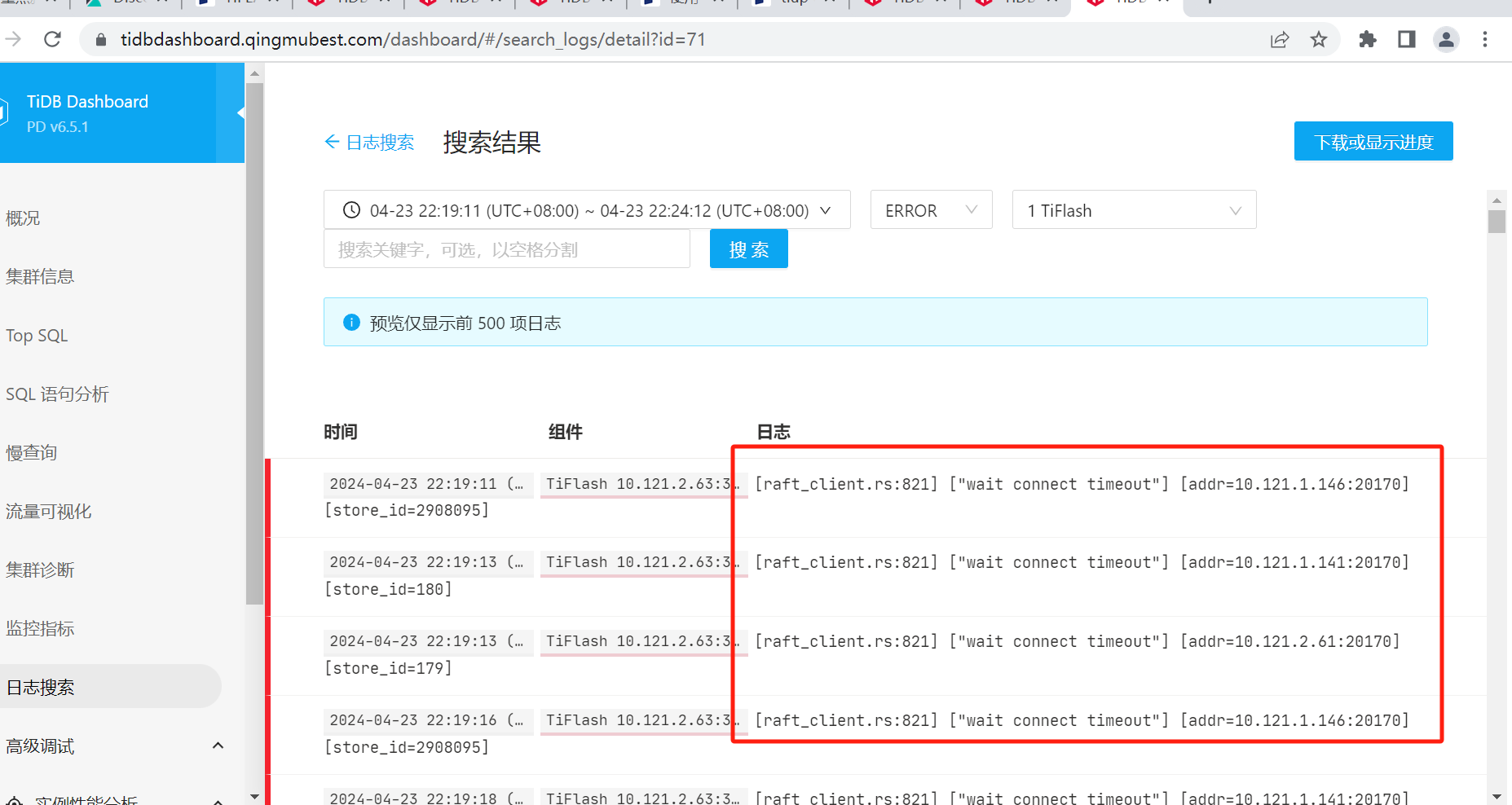Click log message with addr=10.121.2.61:20170
Image resolution: width=1512 pixels, height=805 pixels.
point(1078,641)
